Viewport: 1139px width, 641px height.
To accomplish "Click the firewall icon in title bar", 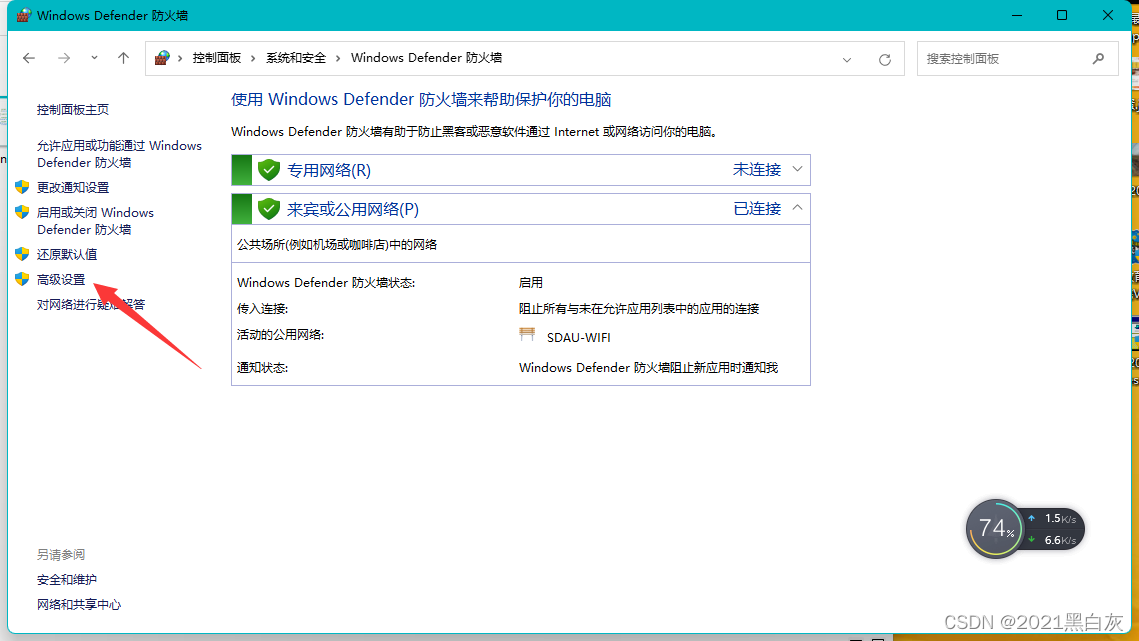I will point(24,15).
